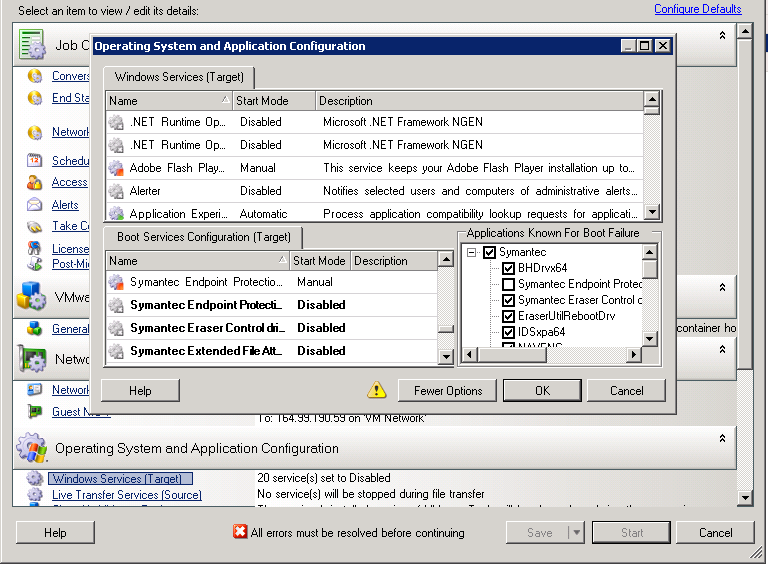Sort services by Start Mode column
The width and height of the screenshot is (768, 564).
point(273,101)
